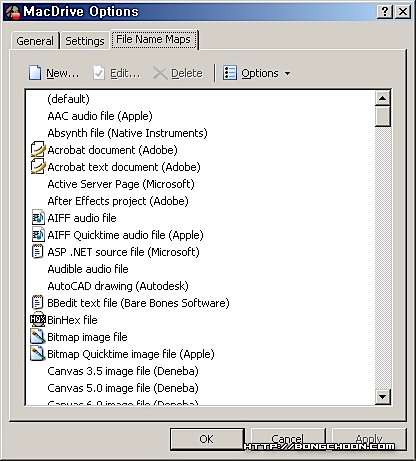
Task: Click the icon beside Acrobat document (Adobe)
Action: [38, 150]
